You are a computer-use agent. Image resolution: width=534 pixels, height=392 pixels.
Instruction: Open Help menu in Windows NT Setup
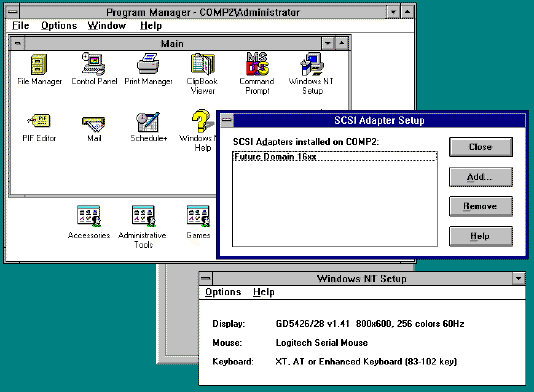(264, 292)
